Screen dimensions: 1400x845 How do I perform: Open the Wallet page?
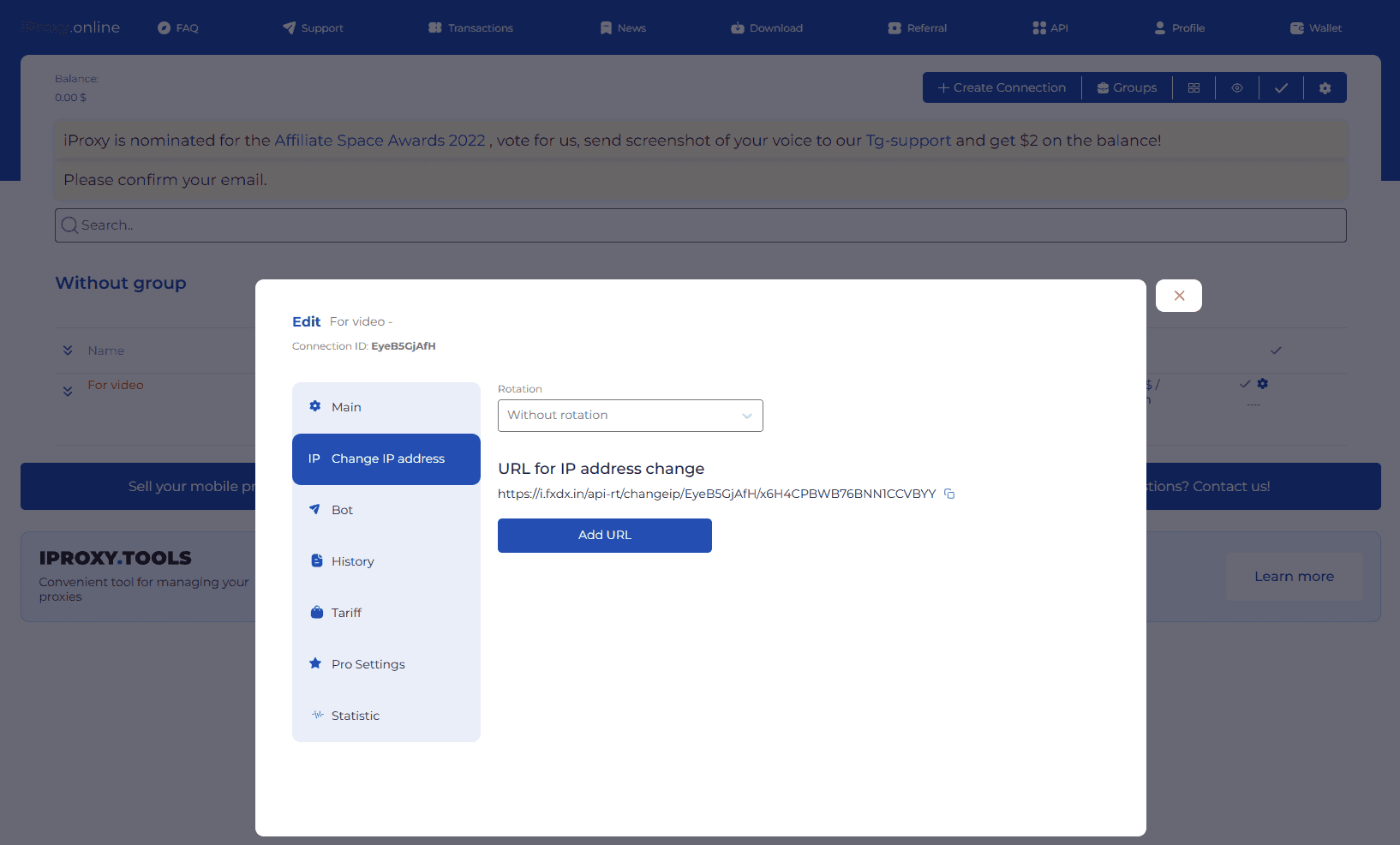tap(1316, 28)
